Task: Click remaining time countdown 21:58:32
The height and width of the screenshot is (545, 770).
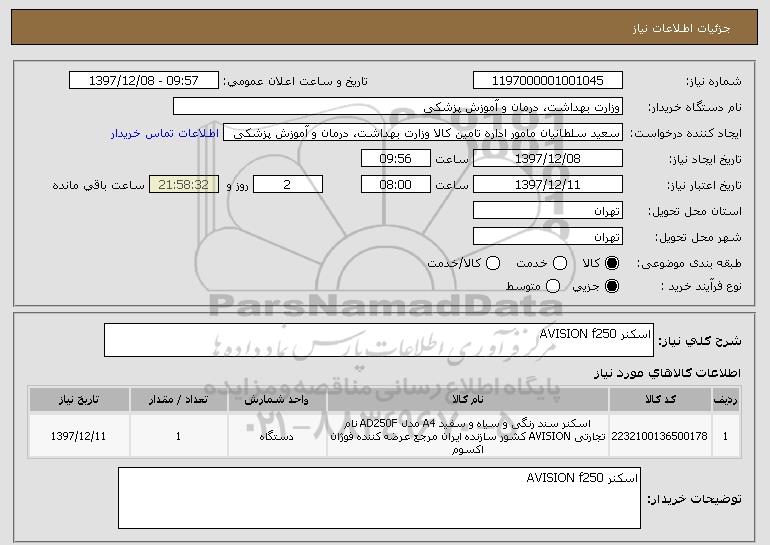Action: pos(184,185)
